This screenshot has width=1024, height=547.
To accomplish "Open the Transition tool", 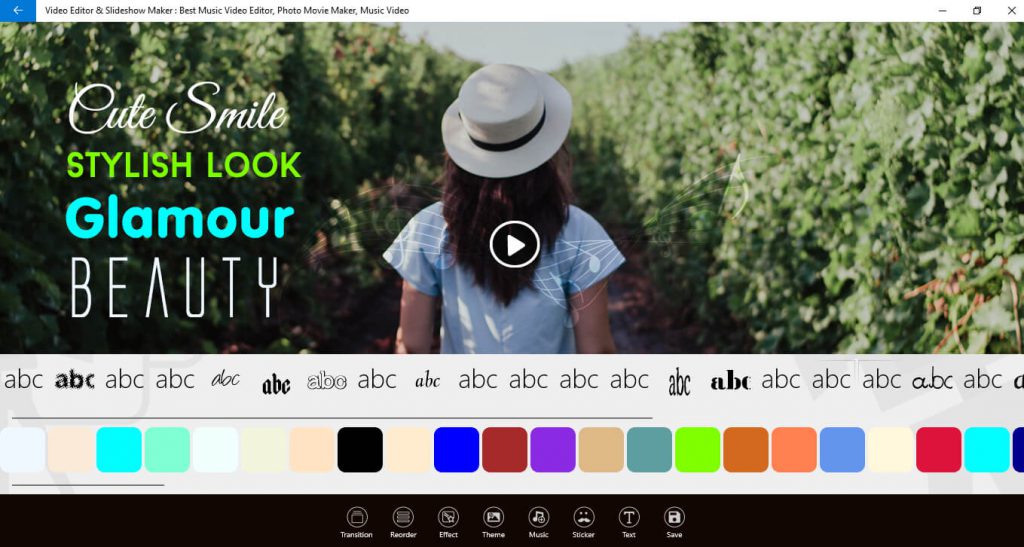I will pos(357,523).
